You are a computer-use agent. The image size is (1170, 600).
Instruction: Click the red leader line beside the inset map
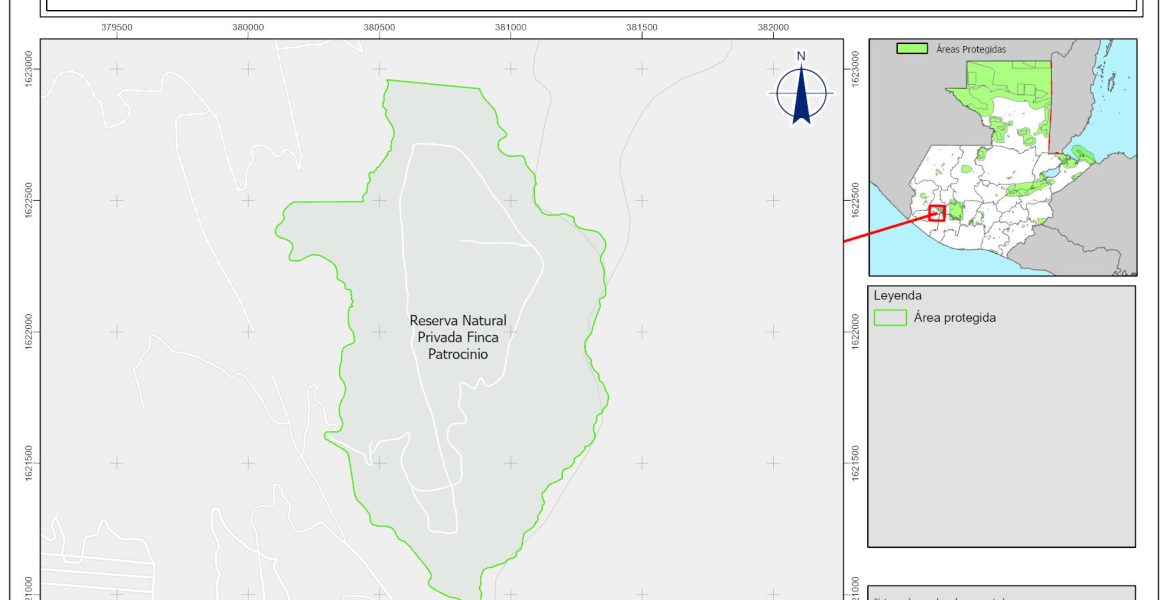coord(886,228)
